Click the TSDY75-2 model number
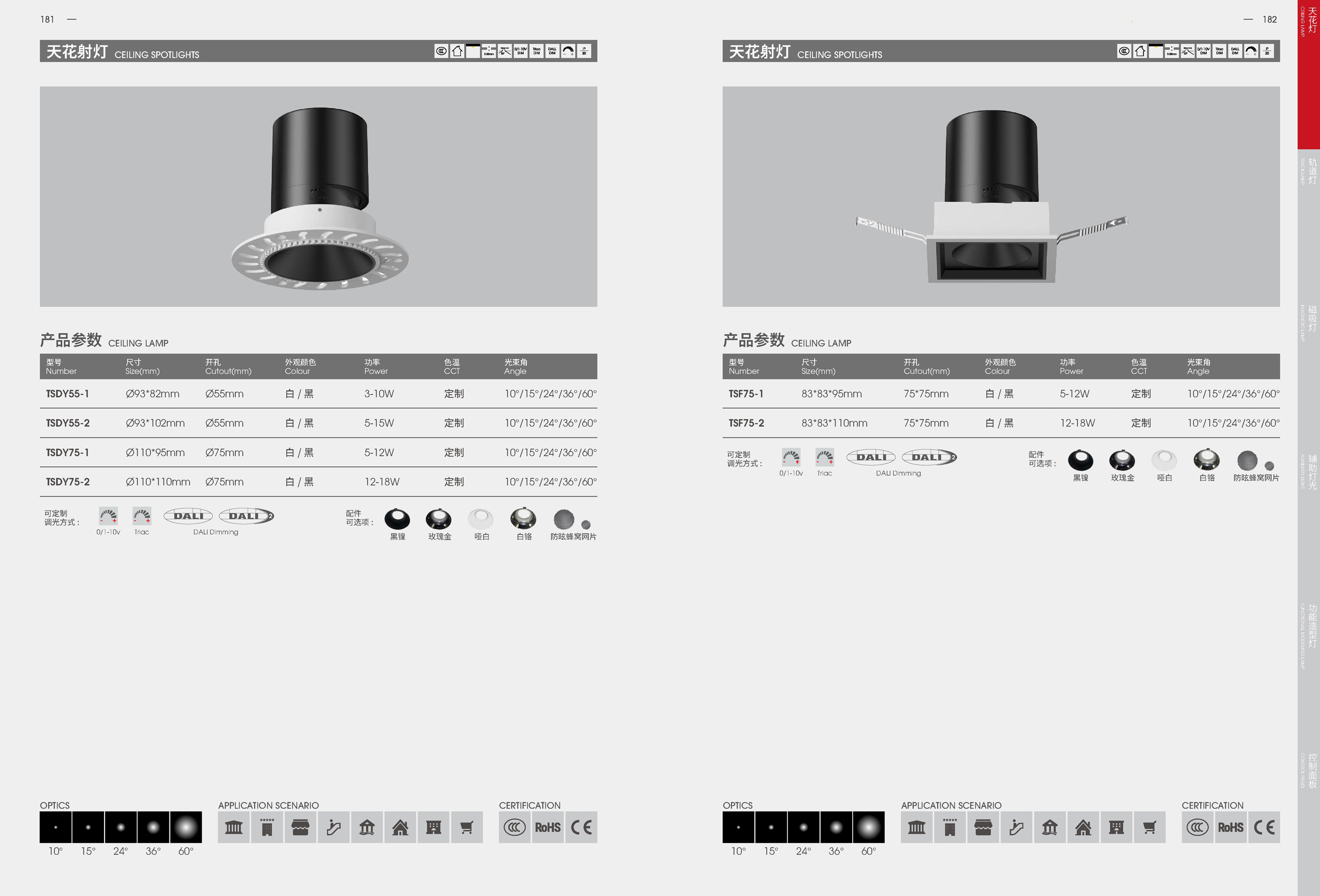 (68, 482)
